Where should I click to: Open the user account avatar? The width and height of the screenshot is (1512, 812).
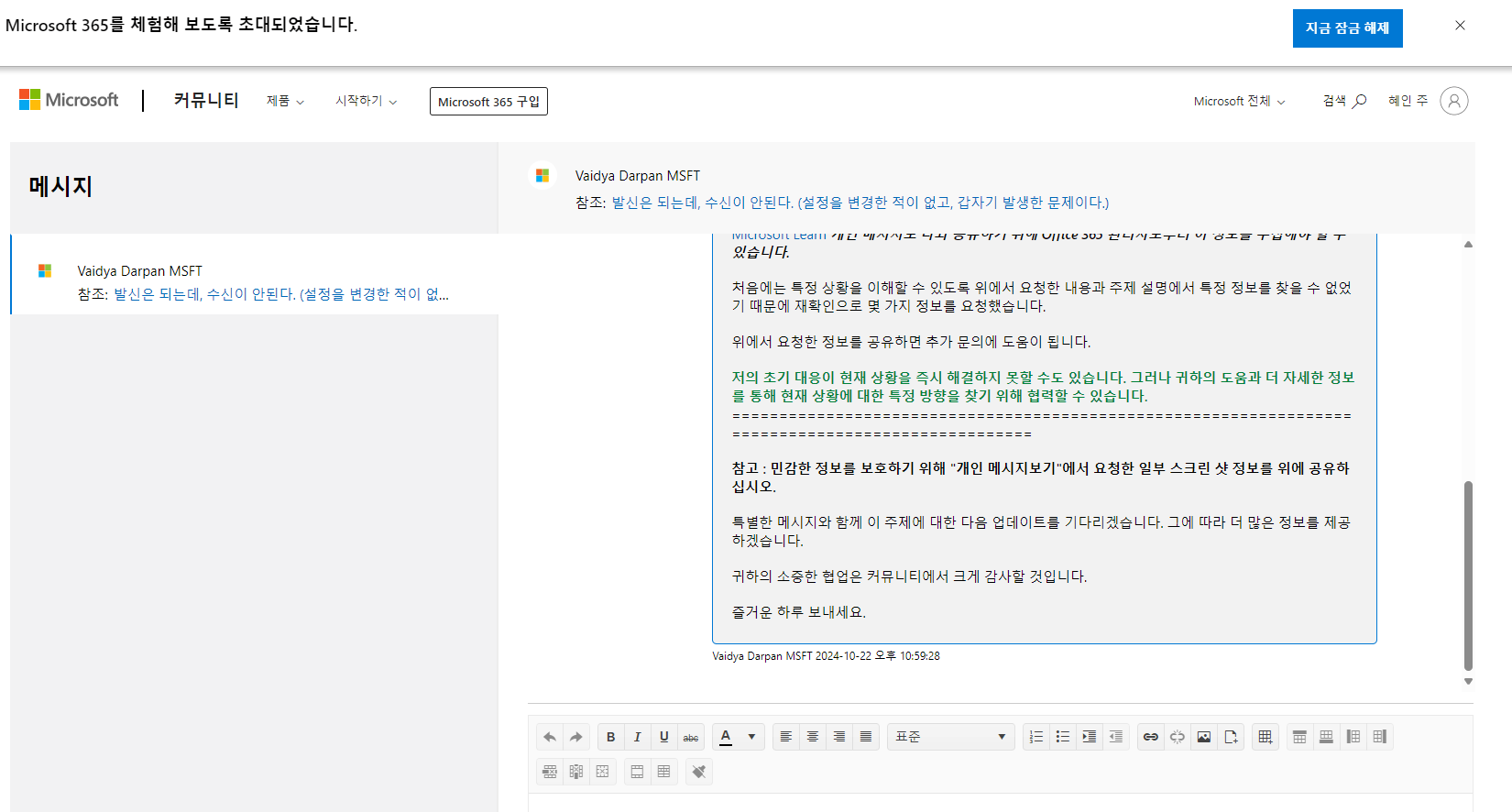pos(1454,101)
